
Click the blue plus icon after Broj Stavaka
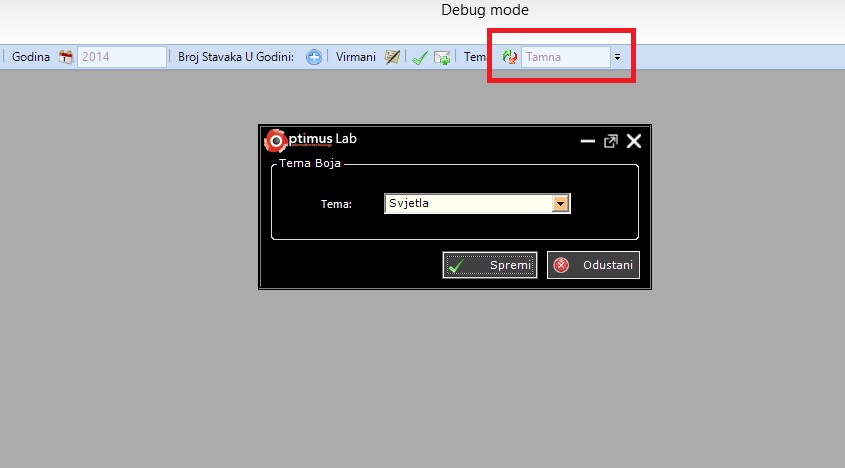click(x=314, y=57)
